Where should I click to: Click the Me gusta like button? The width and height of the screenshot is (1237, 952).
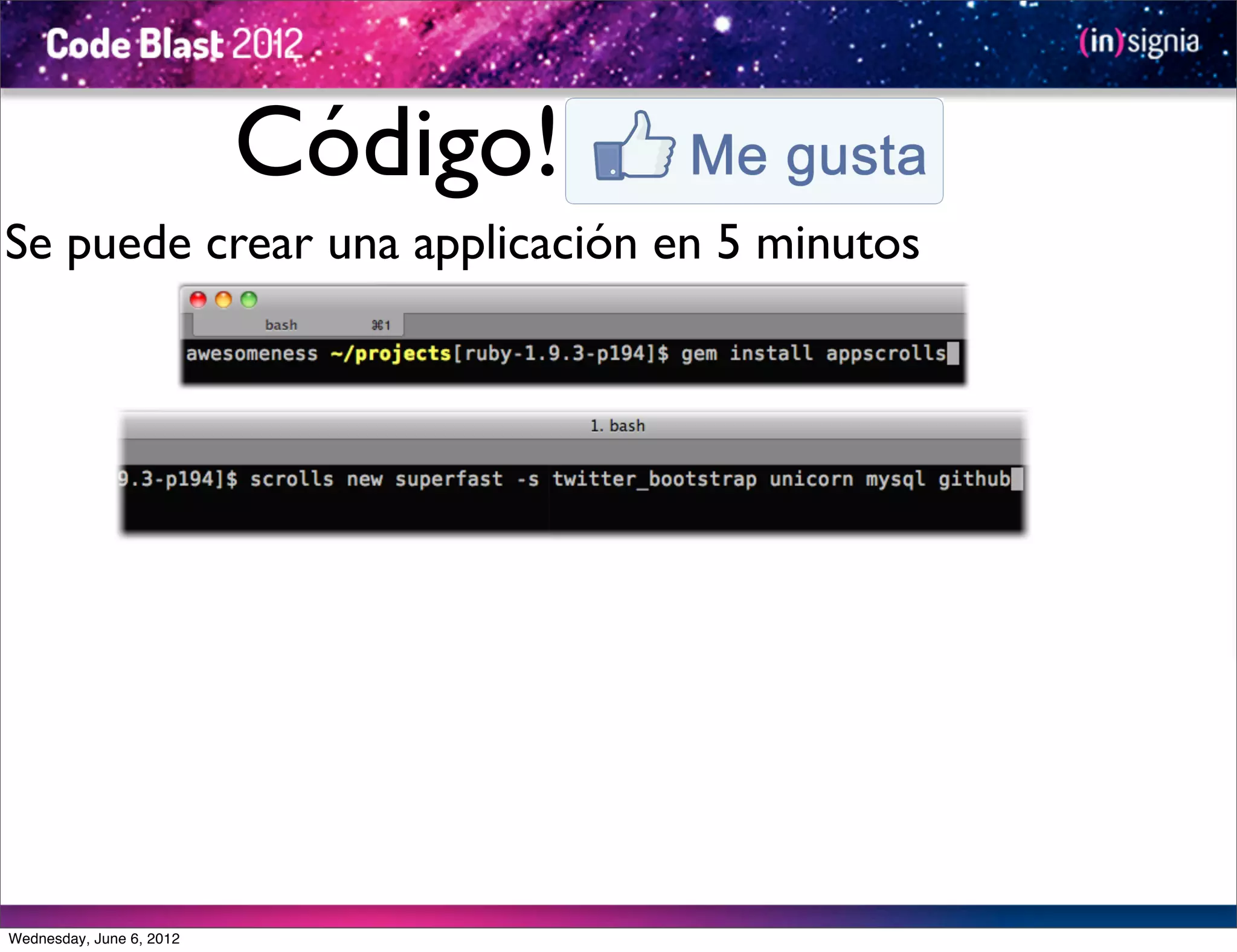(x=754, y=151)
